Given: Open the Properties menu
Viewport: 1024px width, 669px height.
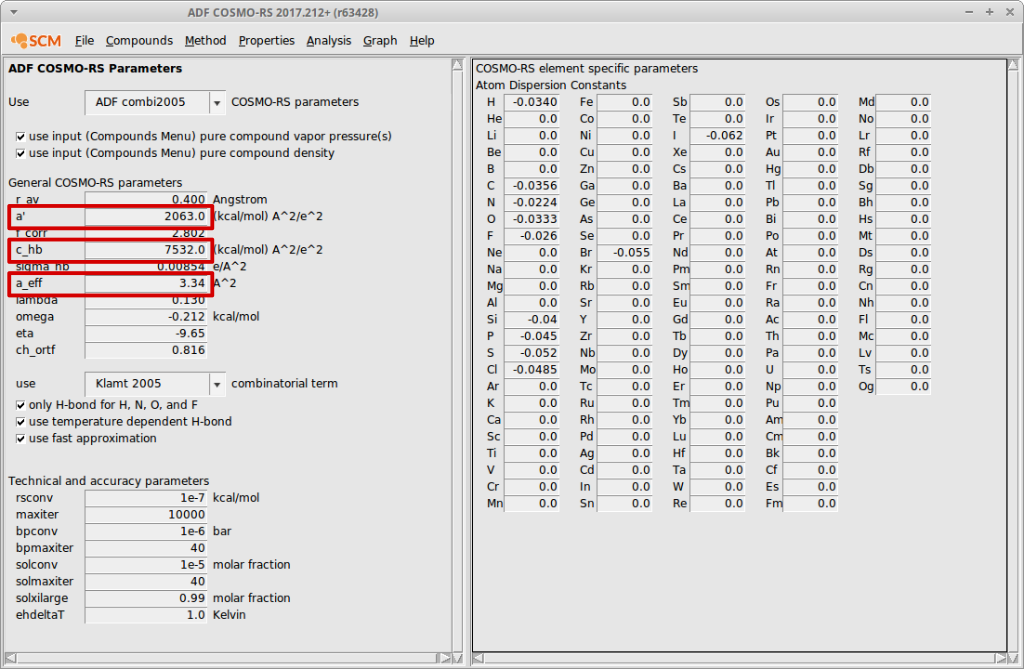Looking at the screenshot, I should point(266,40).
